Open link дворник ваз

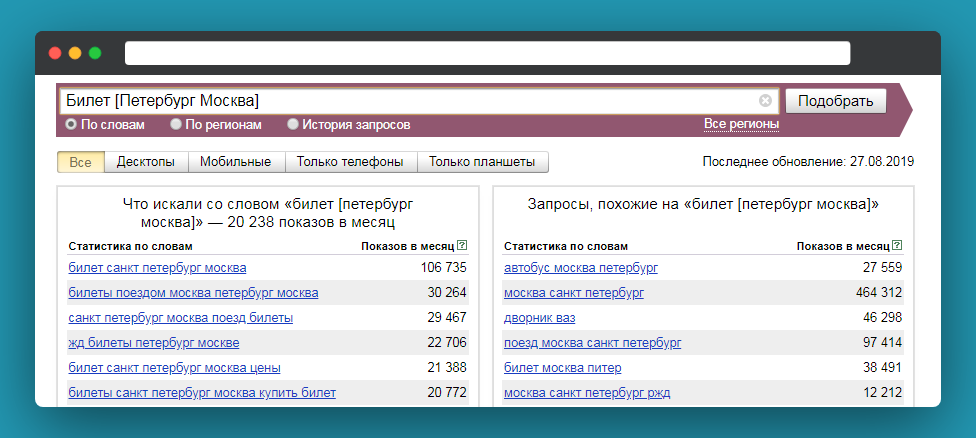540,318
